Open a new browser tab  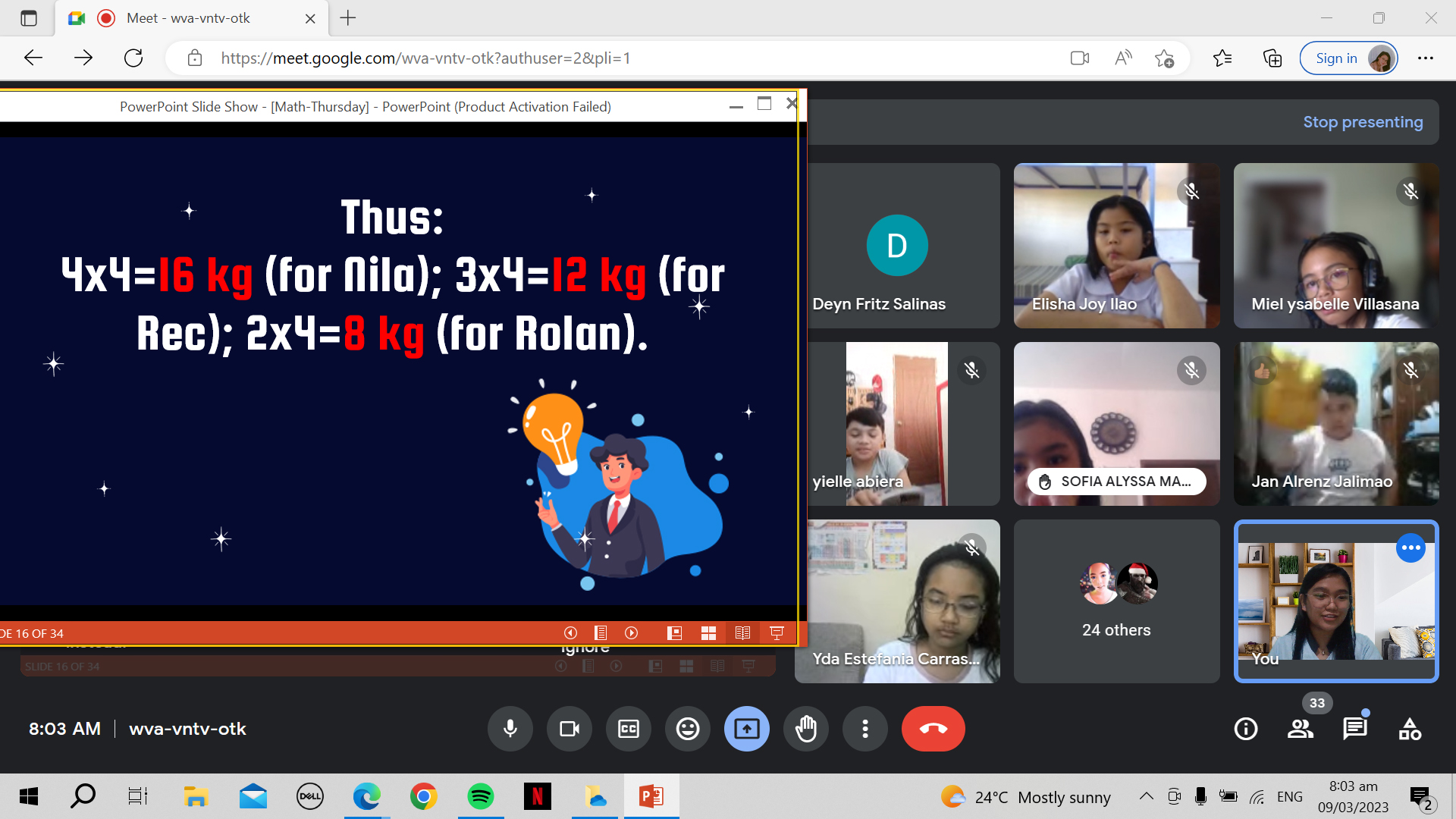pyautogui.click(x=348, y=18)
